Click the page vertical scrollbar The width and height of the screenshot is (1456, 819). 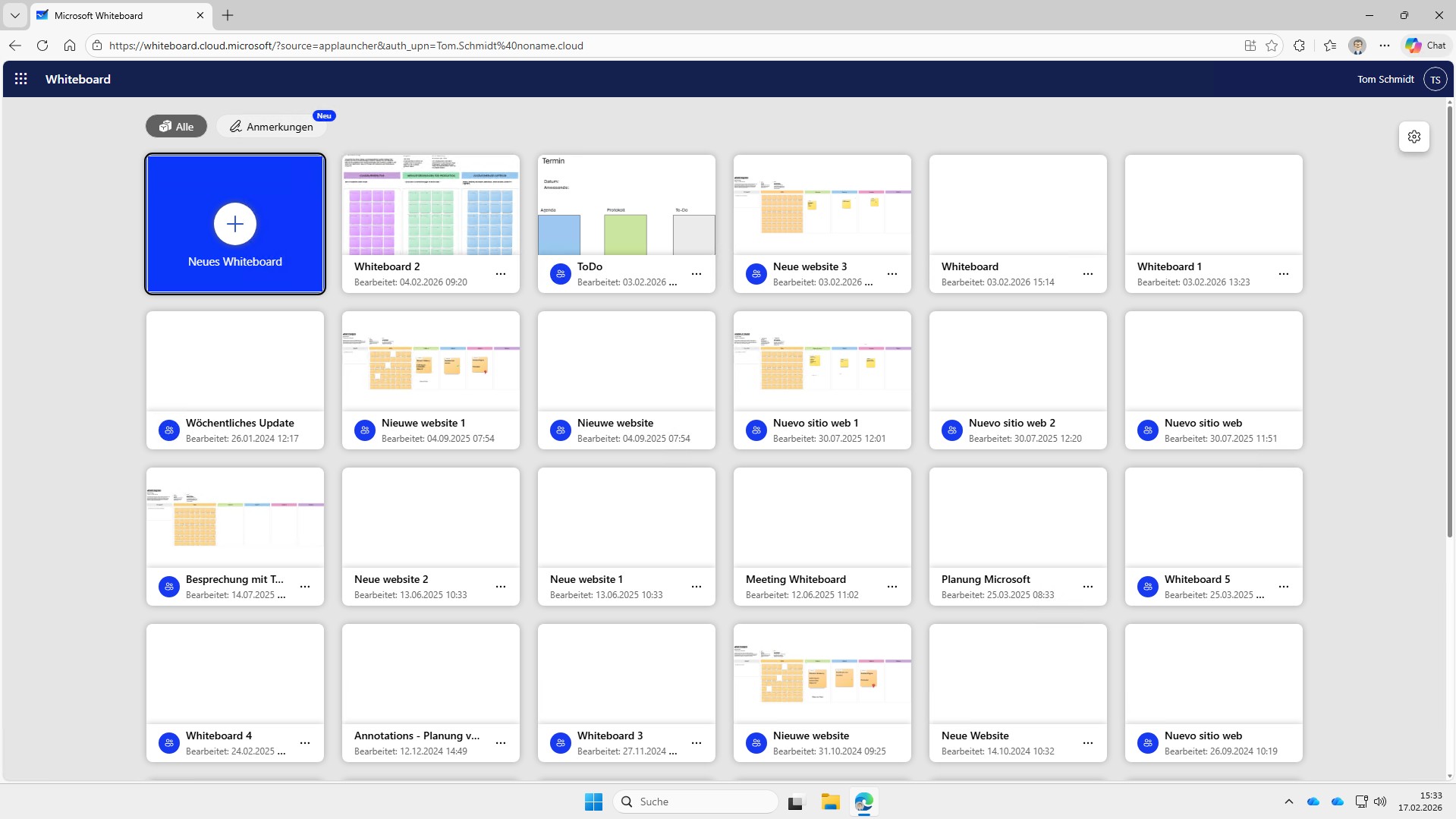1449,319
